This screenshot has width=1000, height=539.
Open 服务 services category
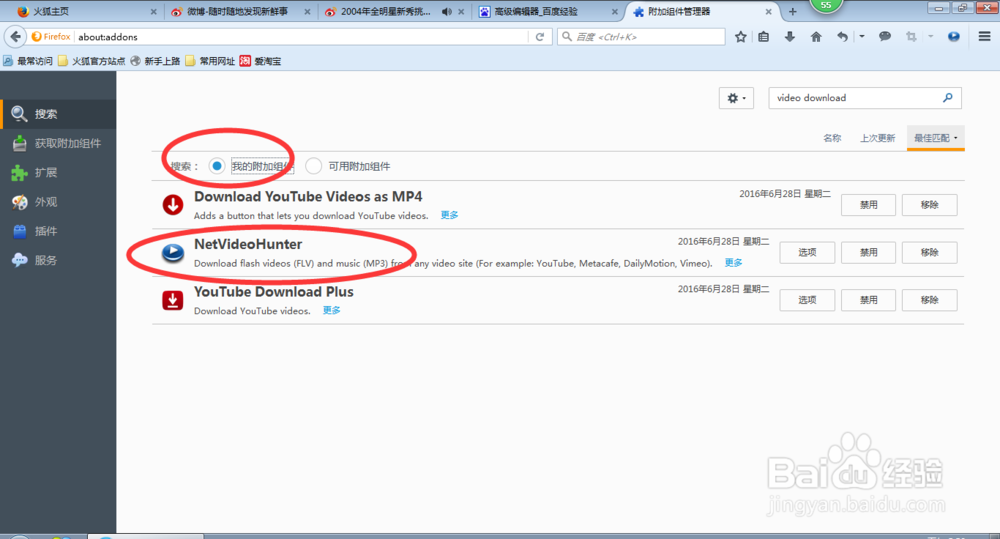point(58,260)
